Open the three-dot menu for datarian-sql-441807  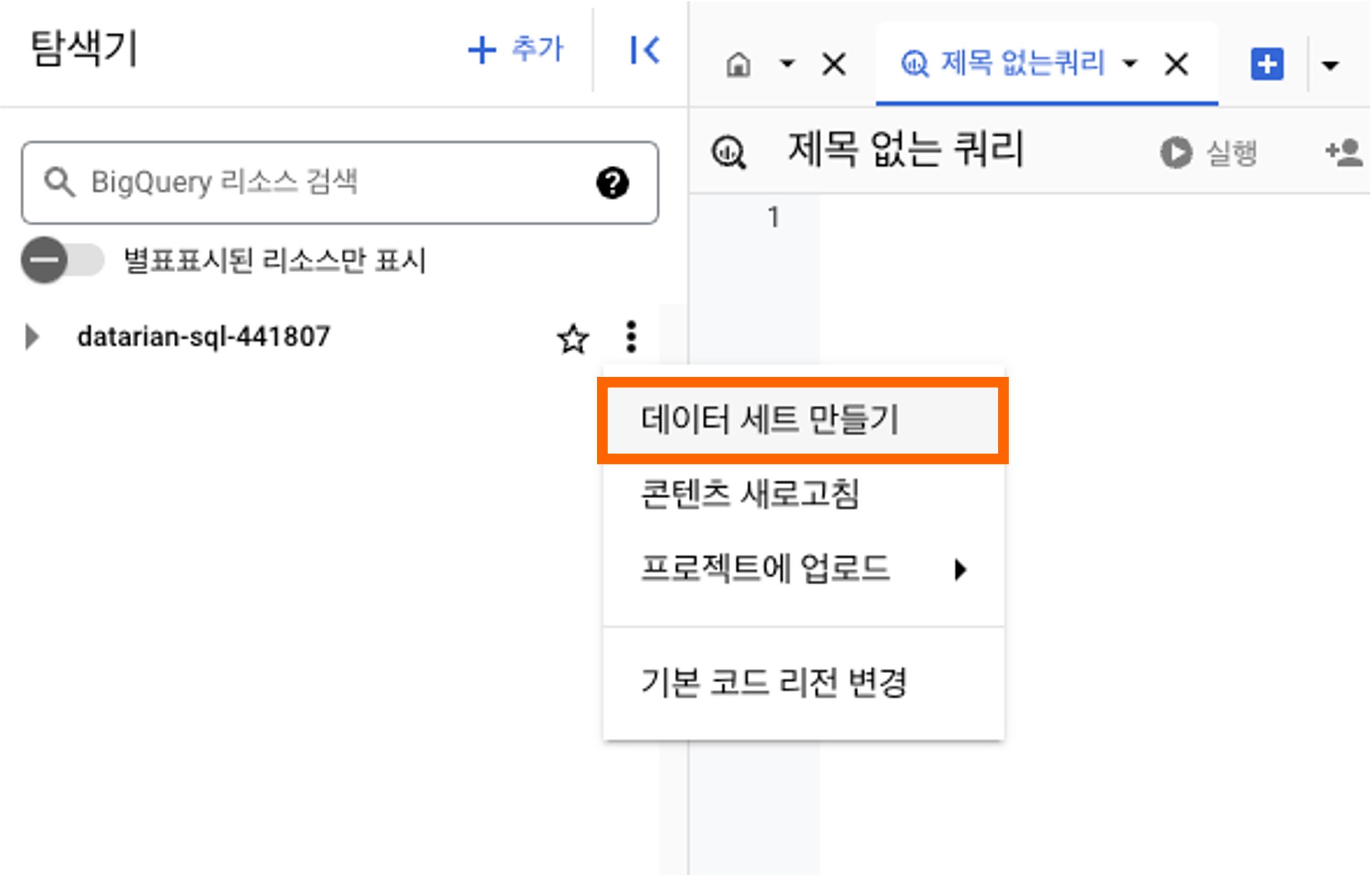631,337
